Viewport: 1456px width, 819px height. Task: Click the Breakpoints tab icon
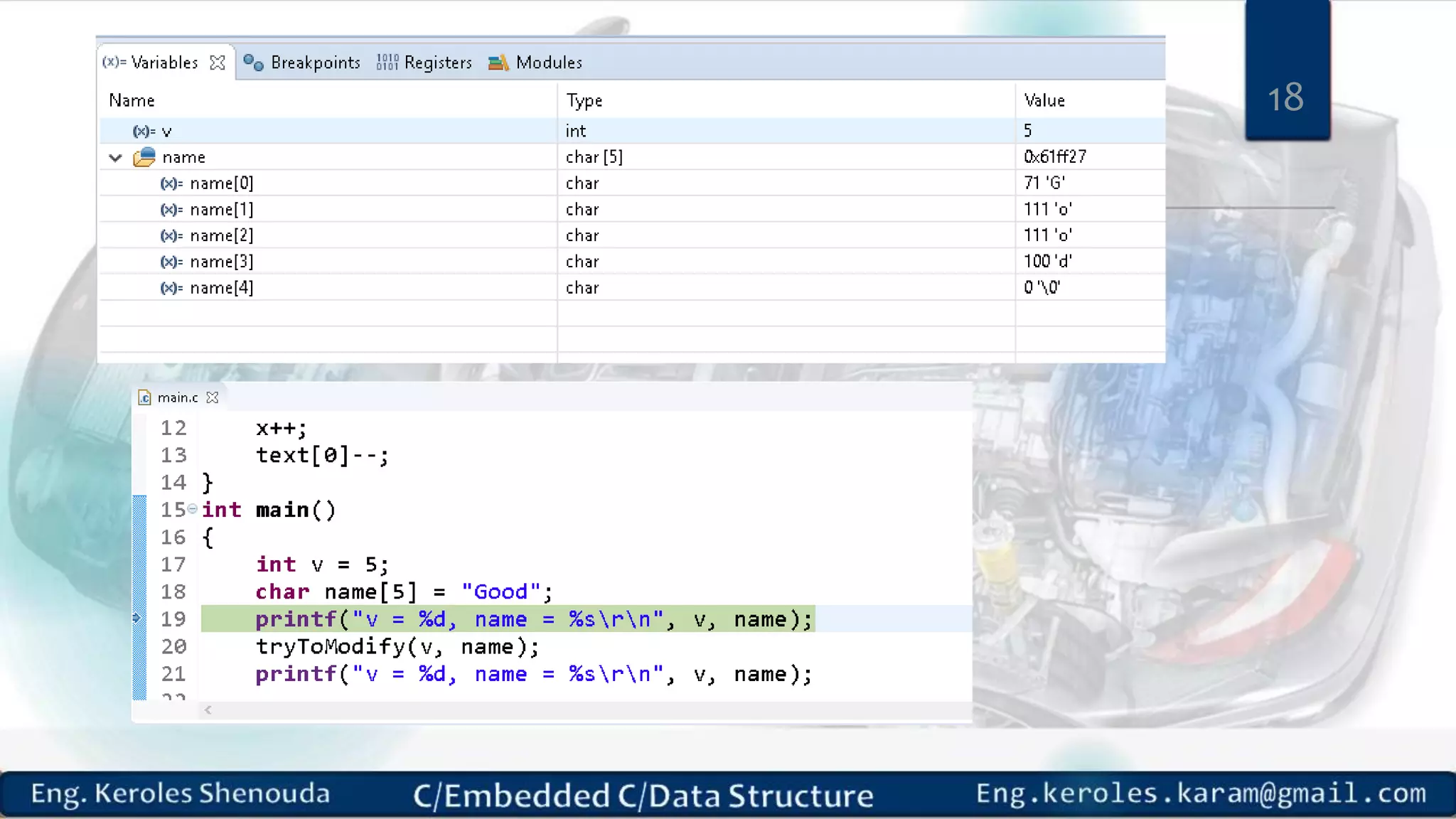click(253, 63)
